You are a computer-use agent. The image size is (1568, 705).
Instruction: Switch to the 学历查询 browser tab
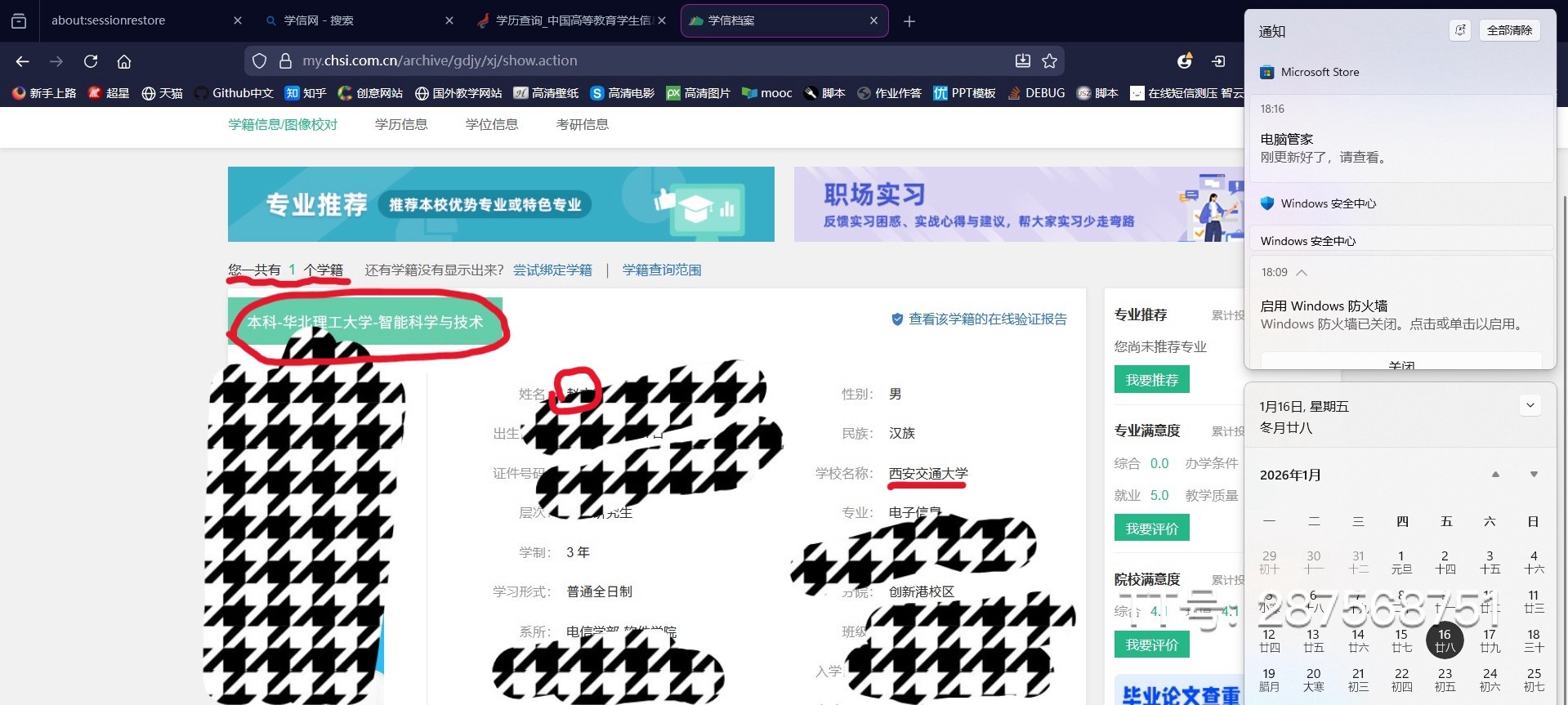(x=572, y=21)
